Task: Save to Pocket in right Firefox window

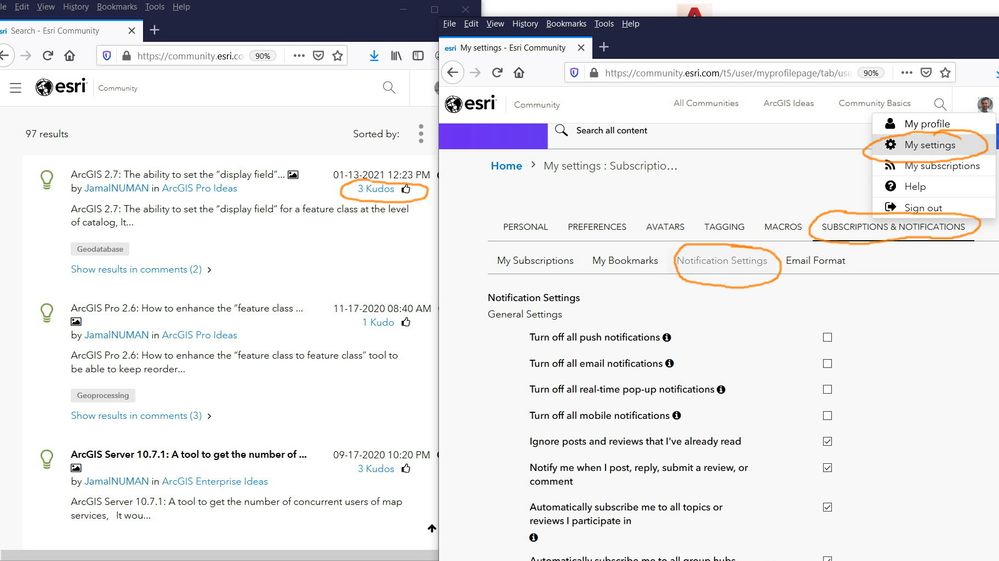Action: tap(926, 73)
